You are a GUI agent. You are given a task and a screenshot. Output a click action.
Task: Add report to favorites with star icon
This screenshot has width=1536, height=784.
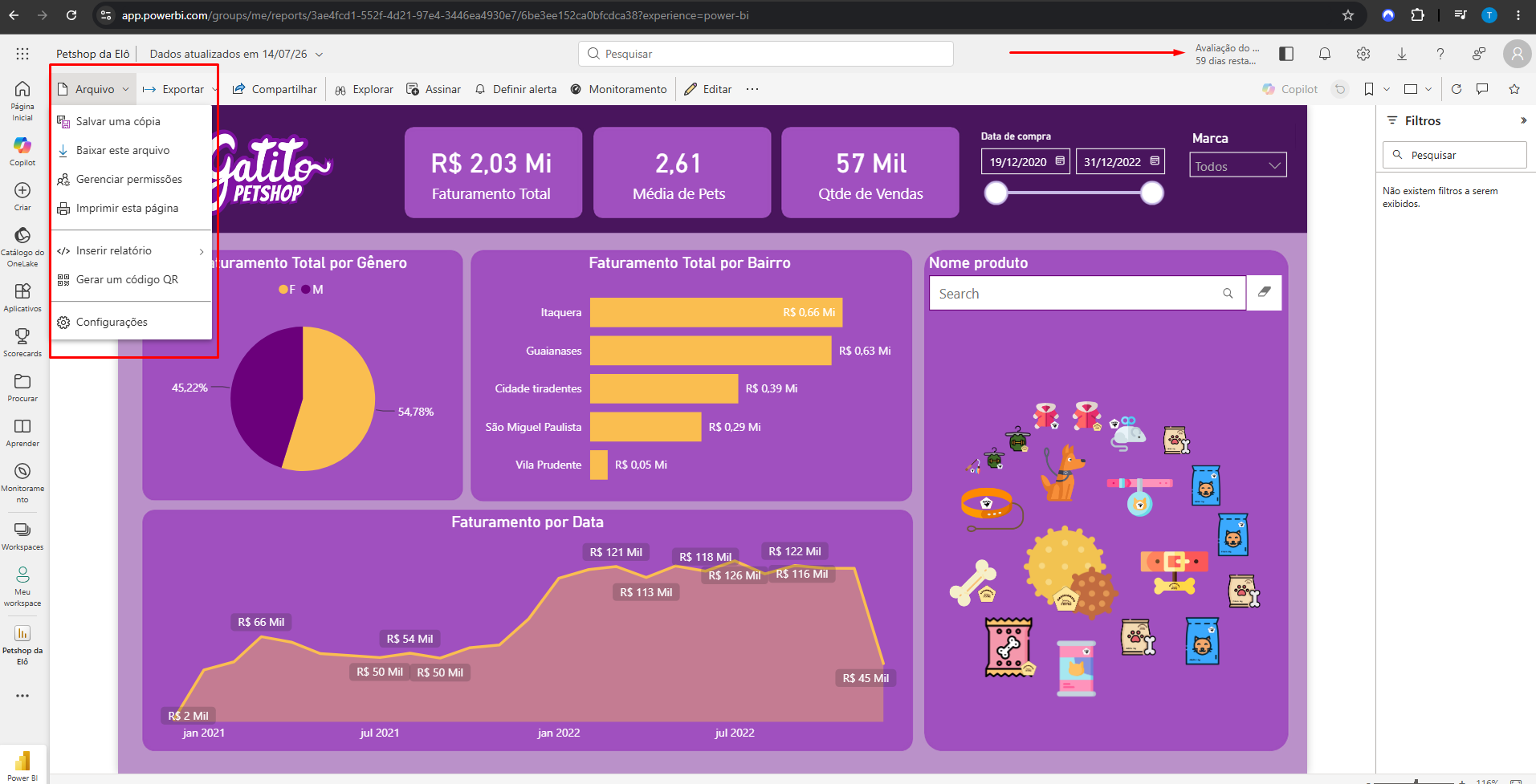click(x=1514, y=89)
